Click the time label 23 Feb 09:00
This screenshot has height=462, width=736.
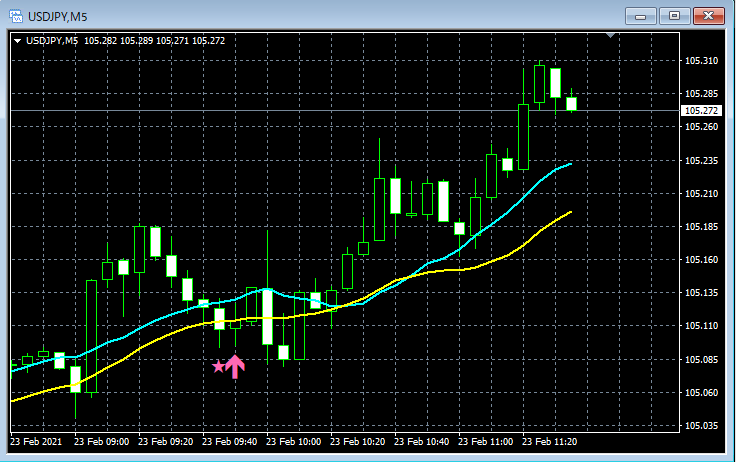101,442
